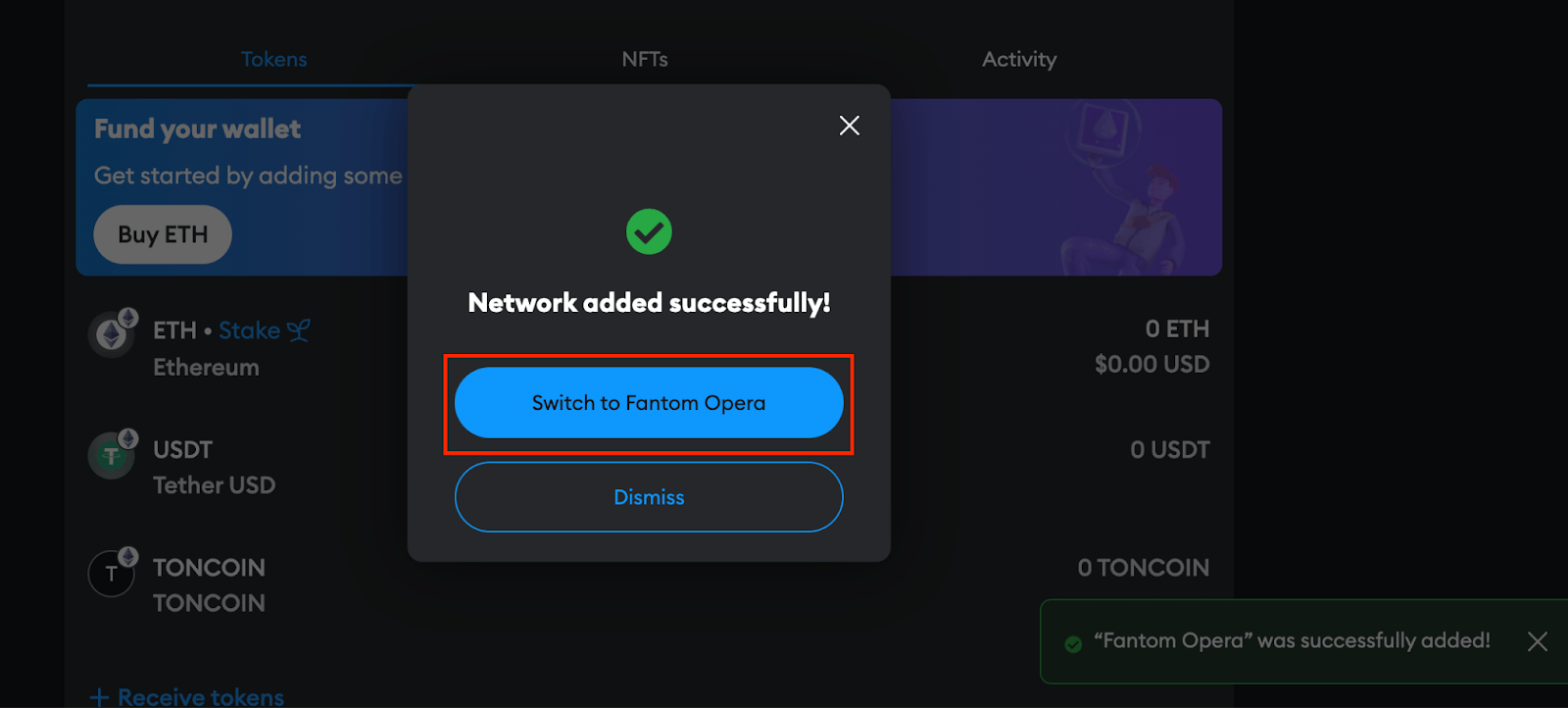Close the Network added popup with X
The width and height of the screenshot is (1568, 708).
850,126
